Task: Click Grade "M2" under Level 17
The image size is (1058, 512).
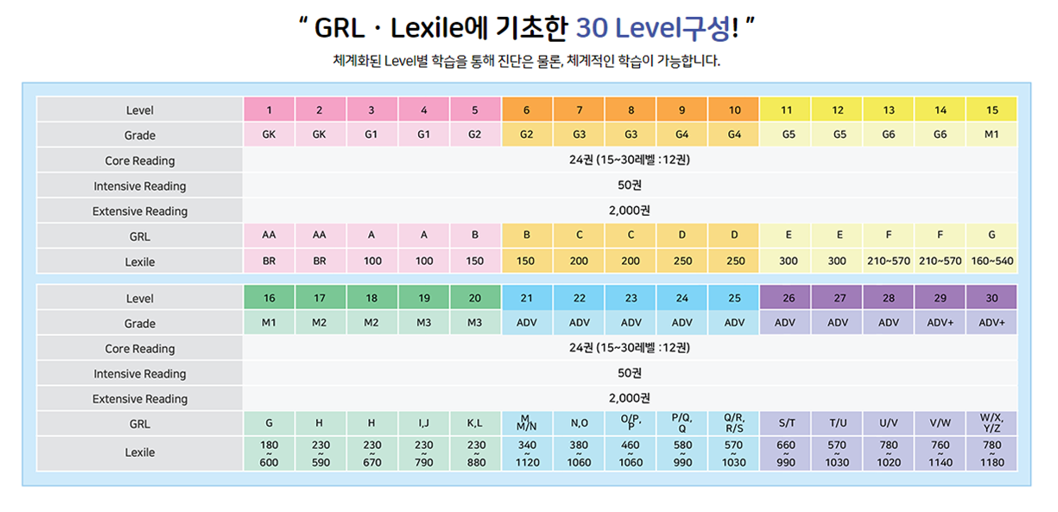Action: 321,323
